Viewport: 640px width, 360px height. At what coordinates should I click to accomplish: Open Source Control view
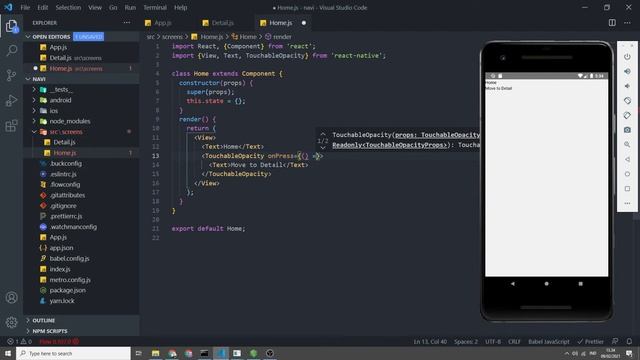click(11, 75)
